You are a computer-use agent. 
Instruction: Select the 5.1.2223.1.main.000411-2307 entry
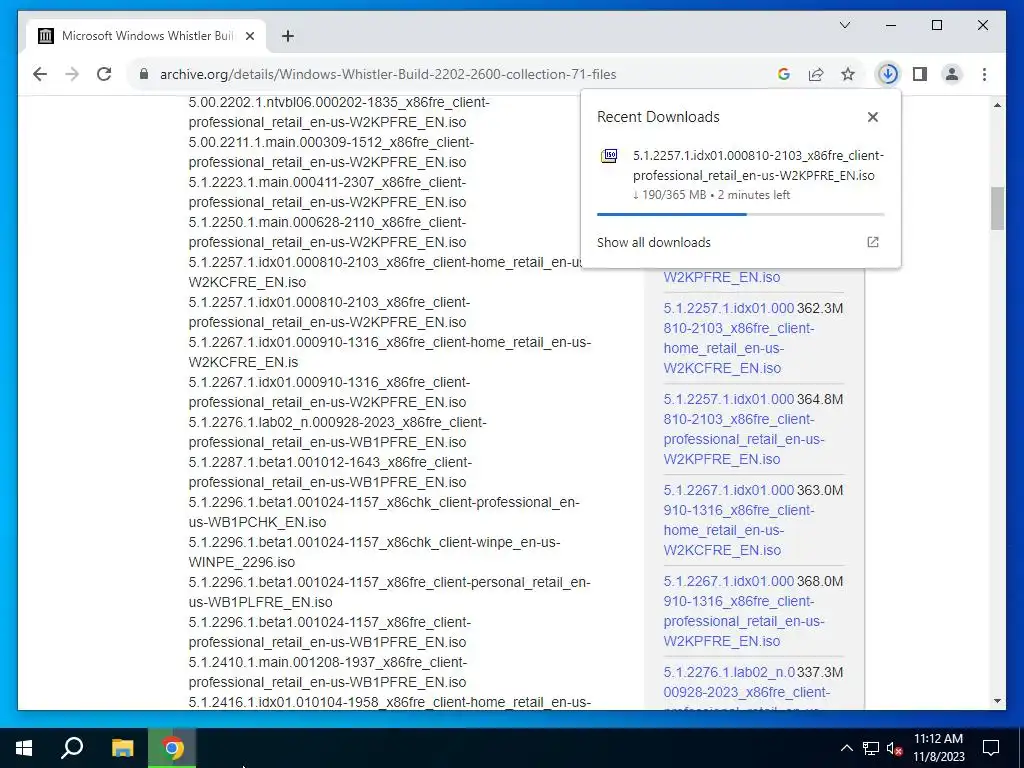328,192
